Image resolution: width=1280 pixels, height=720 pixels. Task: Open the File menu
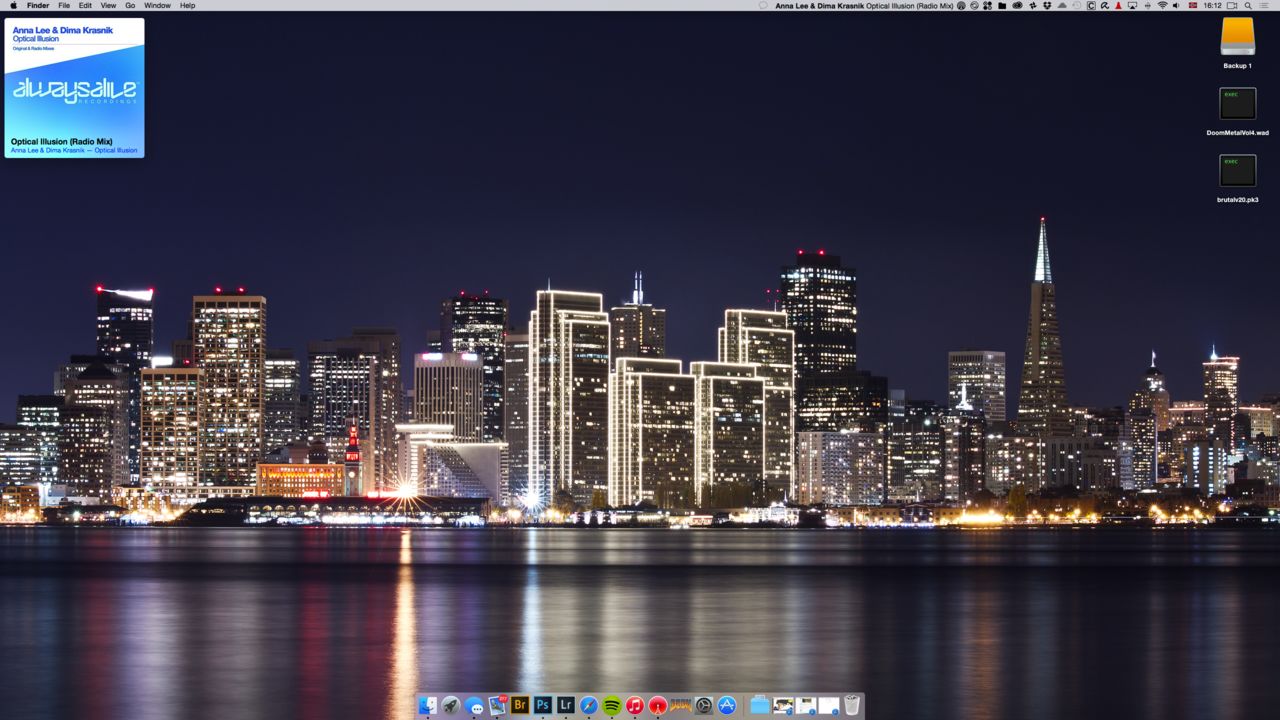click(64, 6)
